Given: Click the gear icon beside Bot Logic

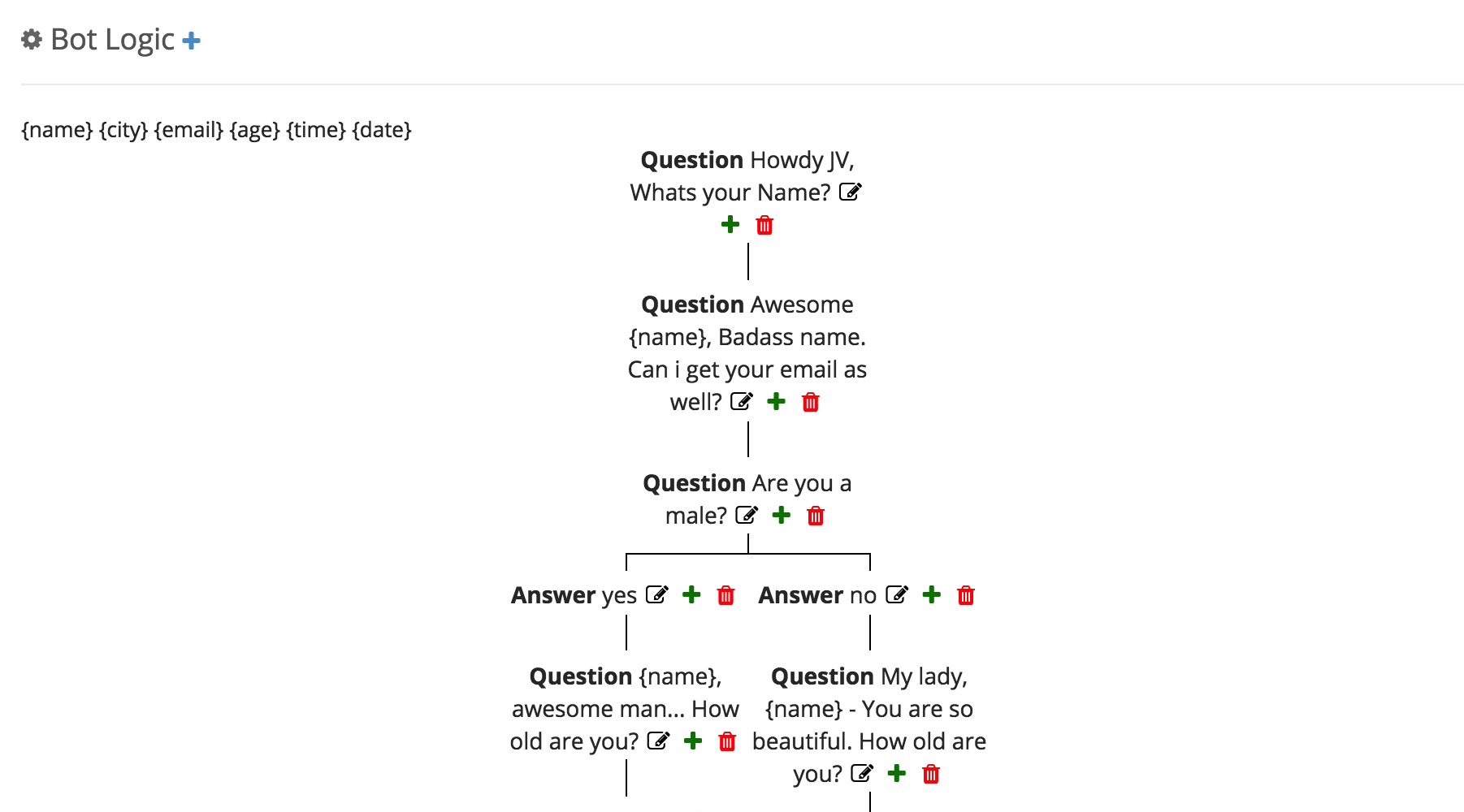Looking at the screenshot, I should (x=32, y=39).
